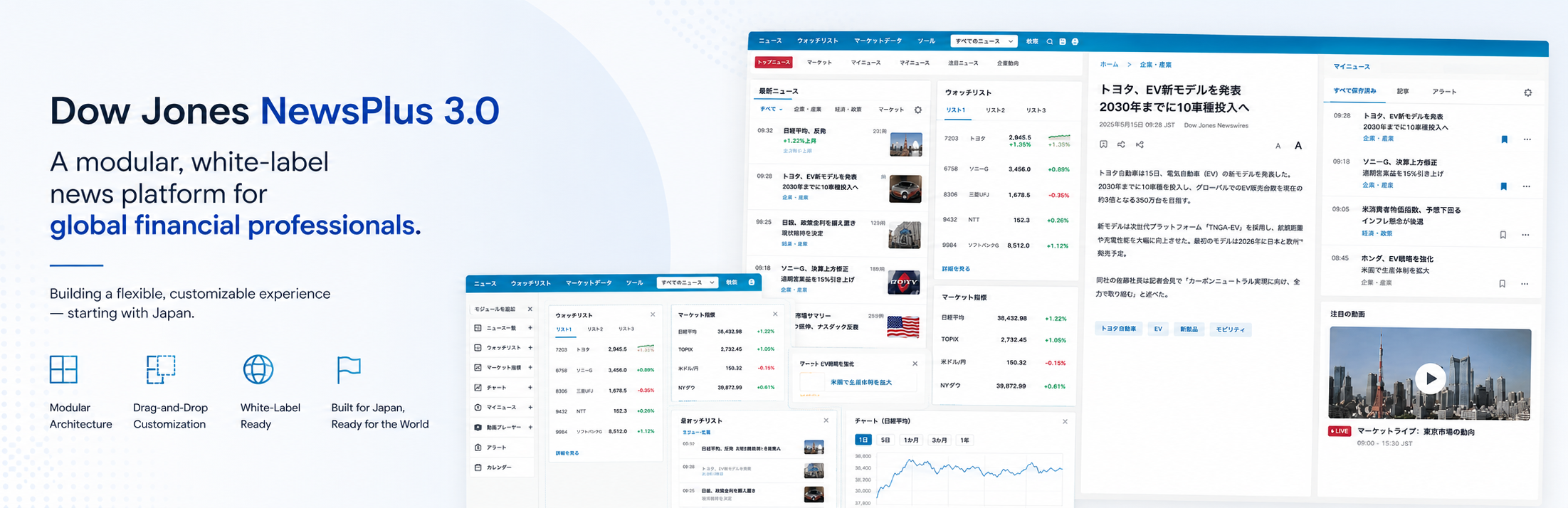Close the チャート (日経平均) module

(1065, 422)
